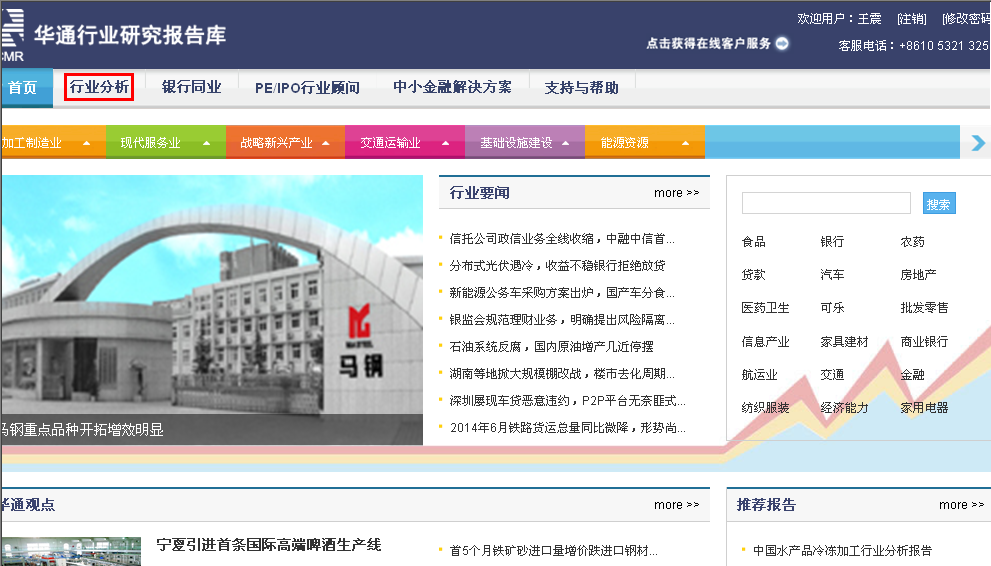Click the 信息产业 keyword tag
Image resolution: width=991 pixels, height=566 pixels.
[765, 342]
